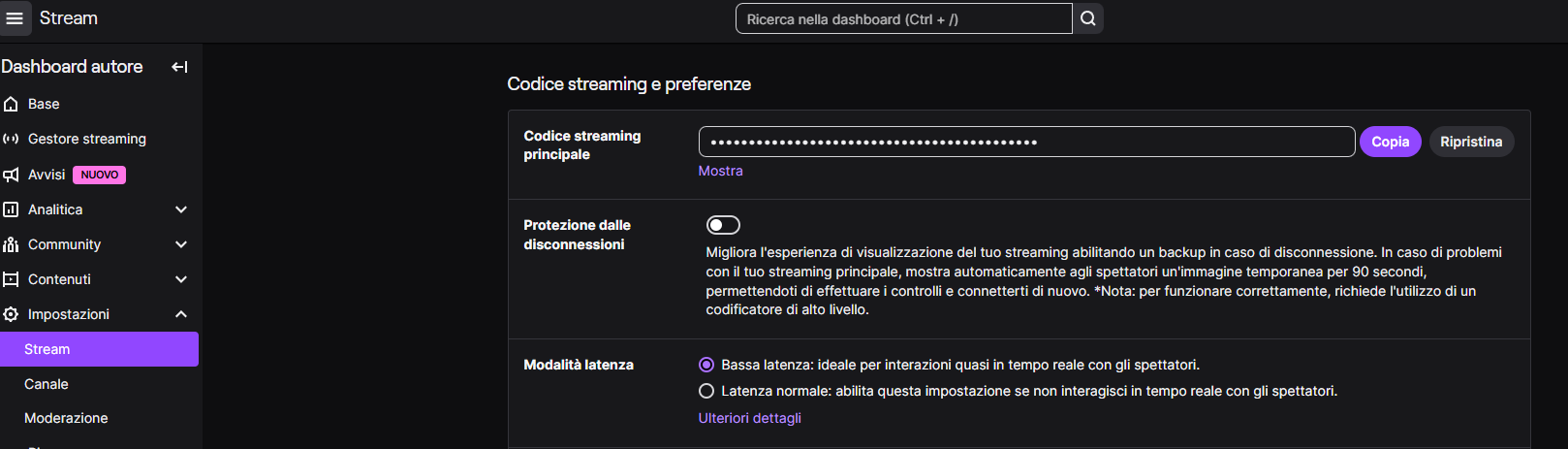Image resolution: width=1568 pixels, height=449 pixels.
Task: Click the Analitica chart icon
Action: pos(12,209)
